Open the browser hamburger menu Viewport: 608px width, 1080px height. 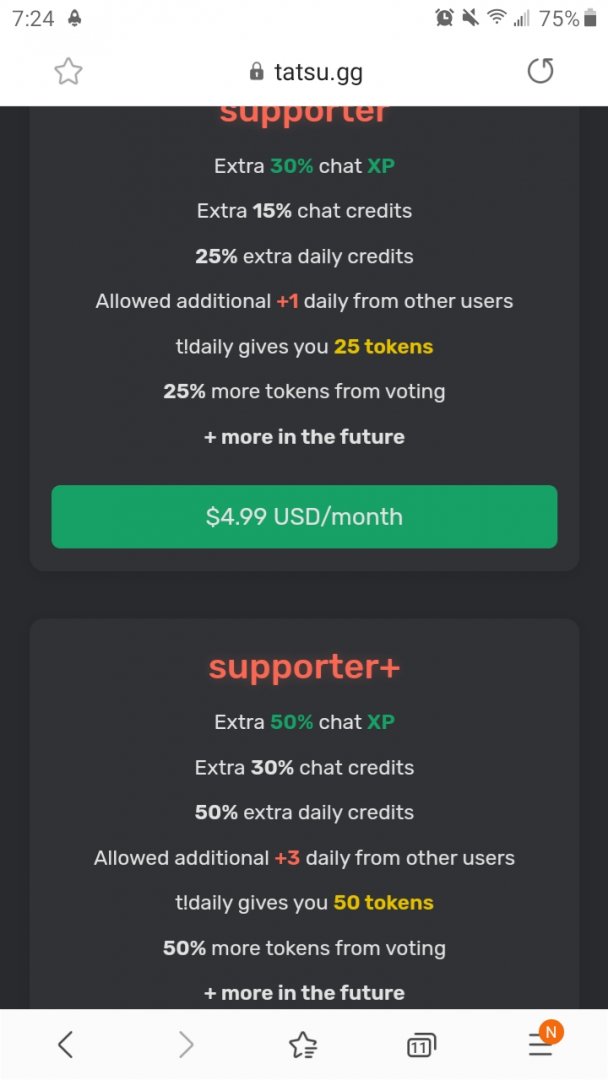pos(540,1045)
